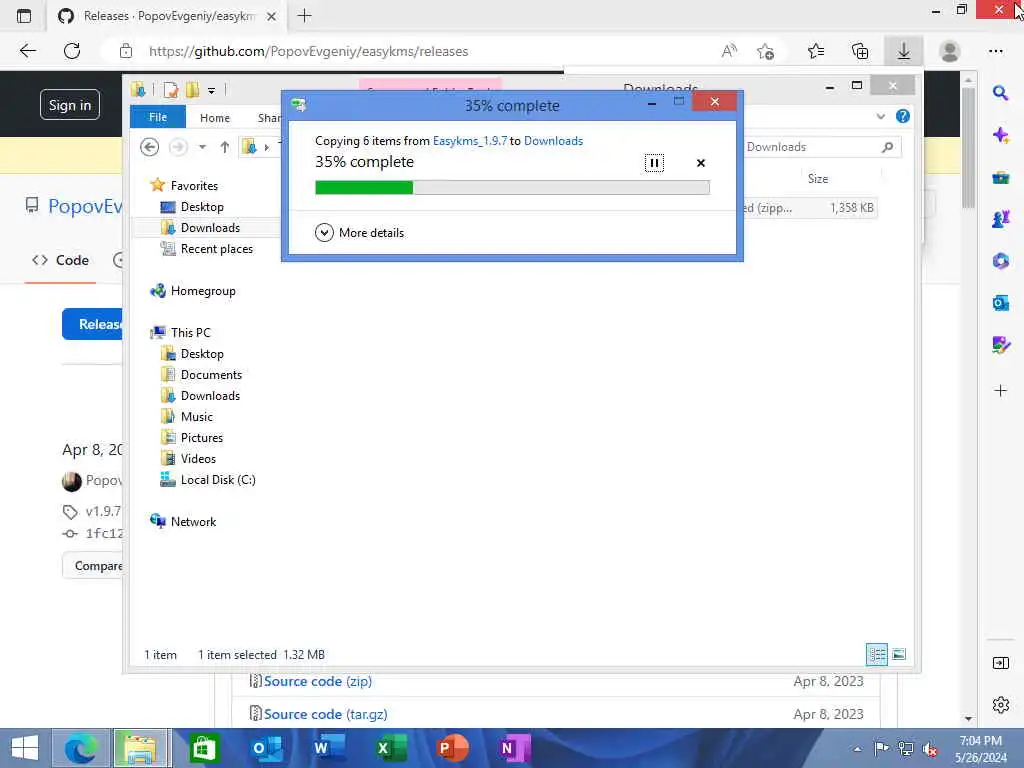Image resolution: width=1024 pixels, height=768 pixels.
Task: Click Sign in on GitHub
Action: [70, 104]
